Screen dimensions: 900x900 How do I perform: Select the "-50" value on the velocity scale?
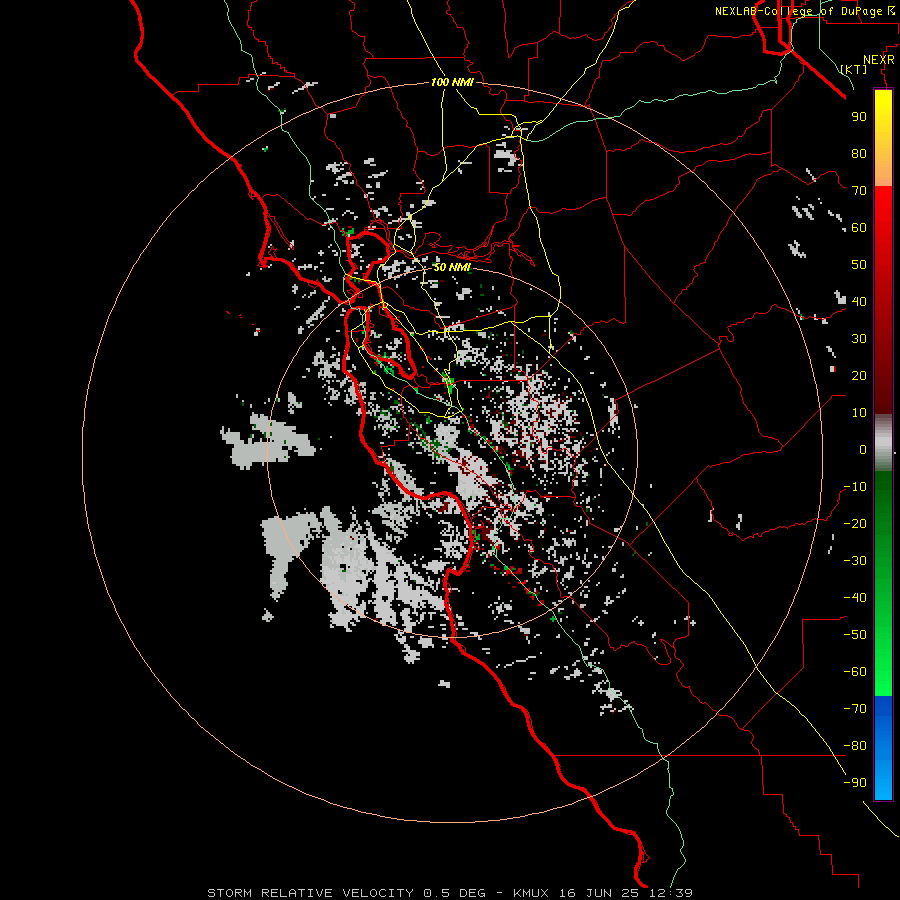(x=855, y=635)
